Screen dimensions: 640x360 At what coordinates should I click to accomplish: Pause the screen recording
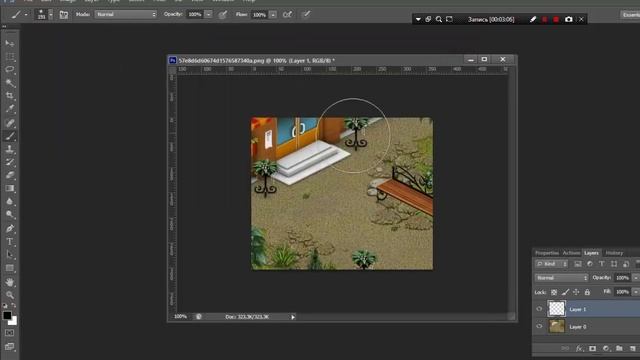(x=544, y=19)
